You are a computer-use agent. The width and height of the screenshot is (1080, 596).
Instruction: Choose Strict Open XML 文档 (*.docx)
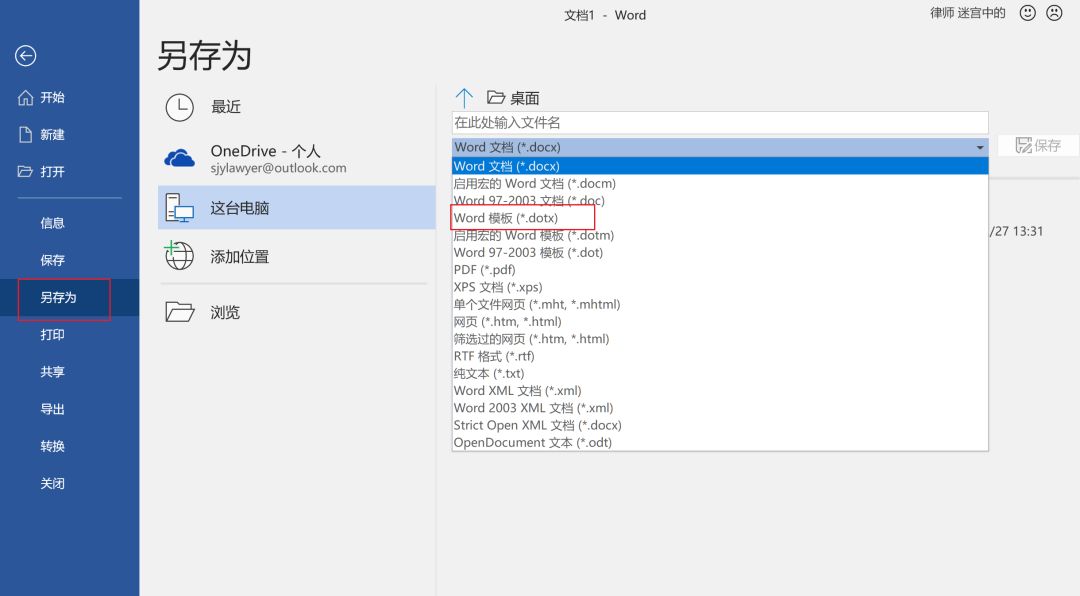tap(720, 424)
